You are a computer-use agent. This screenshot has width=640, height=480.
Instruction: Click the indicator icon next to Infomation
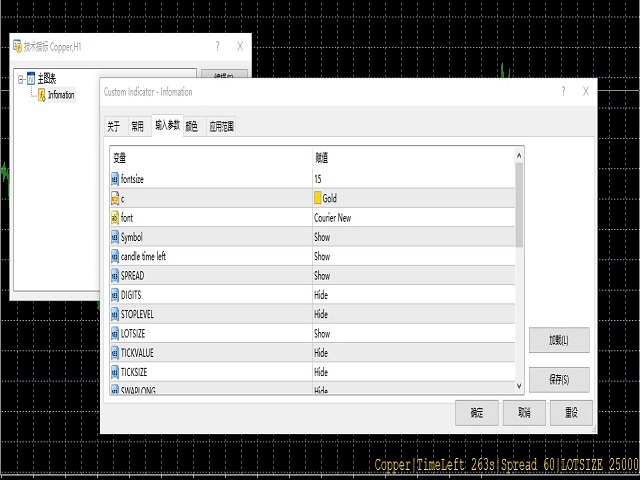(42, 95)
